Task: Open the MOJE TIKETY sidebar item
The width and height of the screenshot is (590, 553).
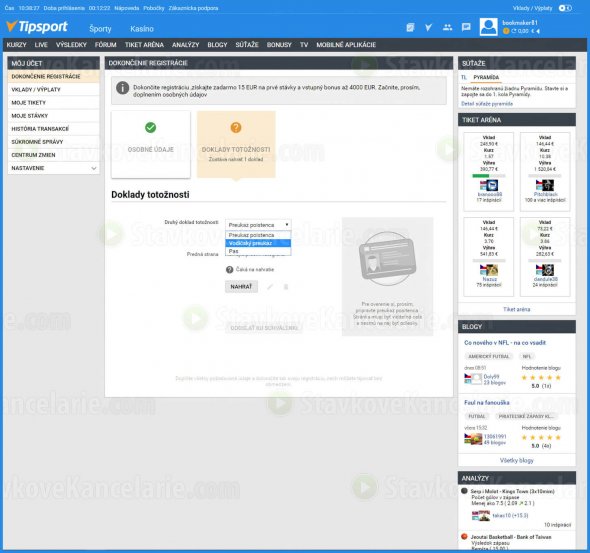Action: (x=53, y=103)
